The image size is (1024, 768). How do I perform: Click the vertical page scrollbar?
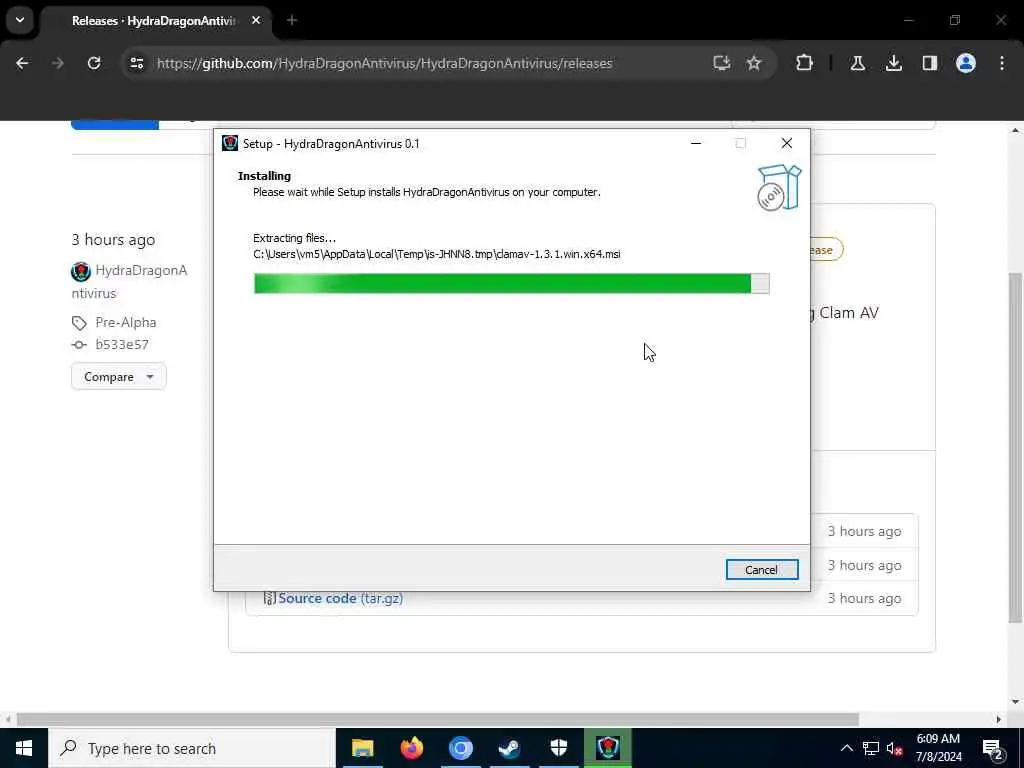point(1015,447)
